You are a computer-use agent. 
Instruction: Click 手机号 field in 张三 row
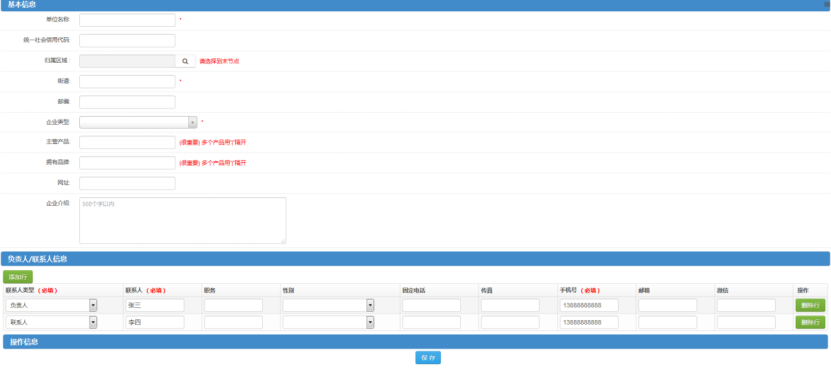point(589,305)
